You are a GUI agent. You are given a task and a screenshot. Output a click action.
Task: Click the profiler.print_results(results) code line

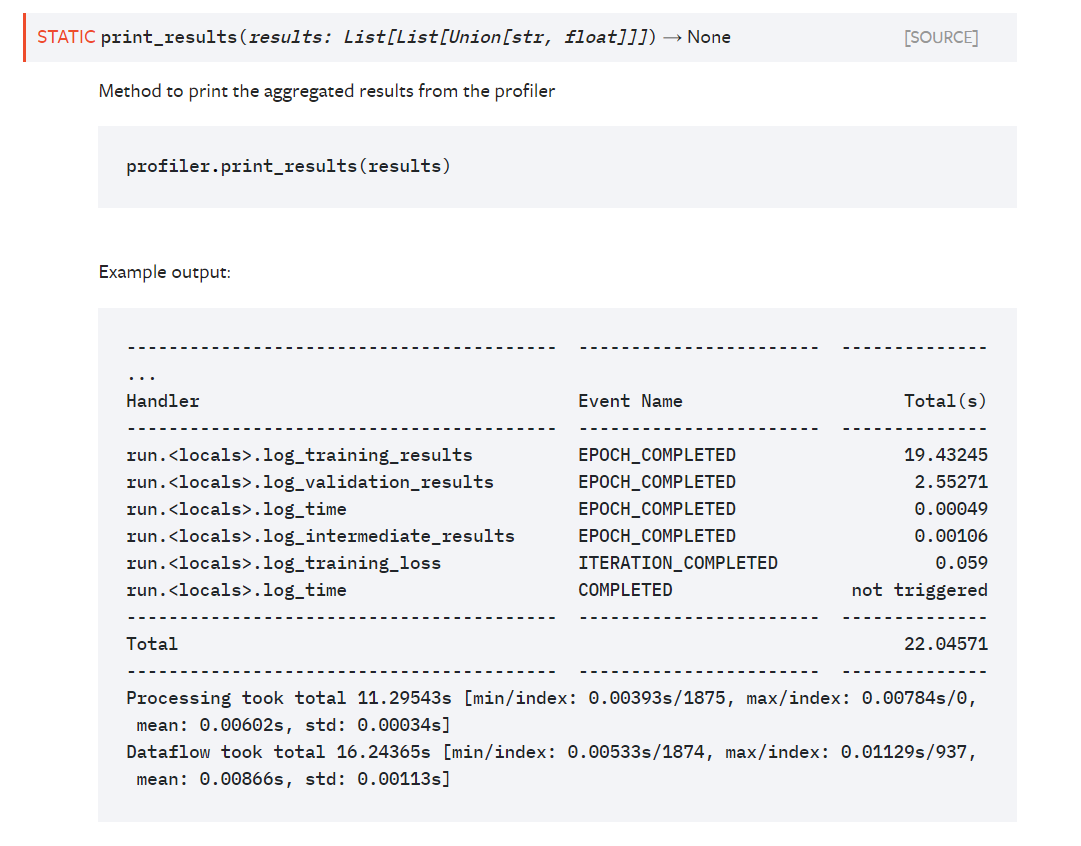click(288, 166)
